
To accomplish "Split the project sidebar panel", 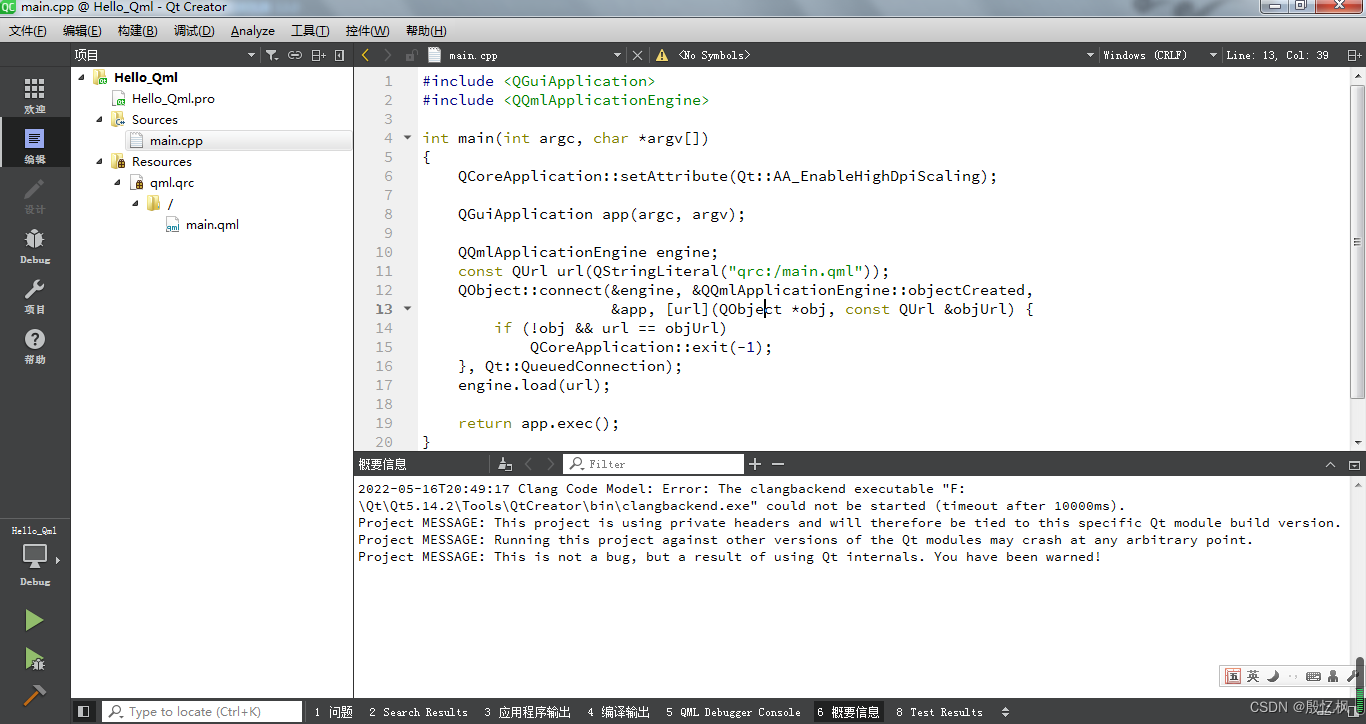I will coord(319,55).
